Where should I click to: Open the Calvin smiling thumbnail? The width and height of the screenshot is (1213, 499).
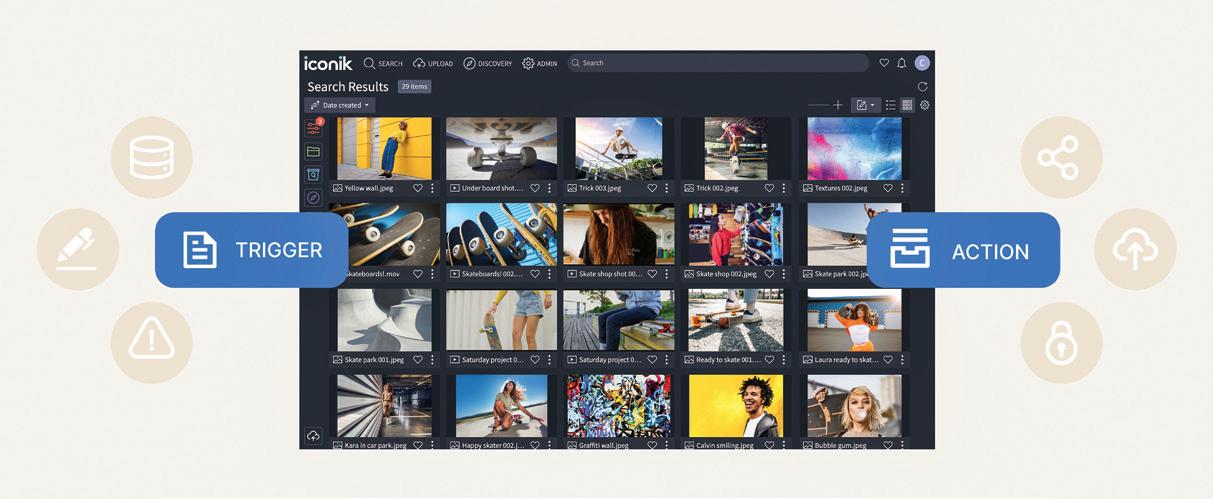coord(736,406)
